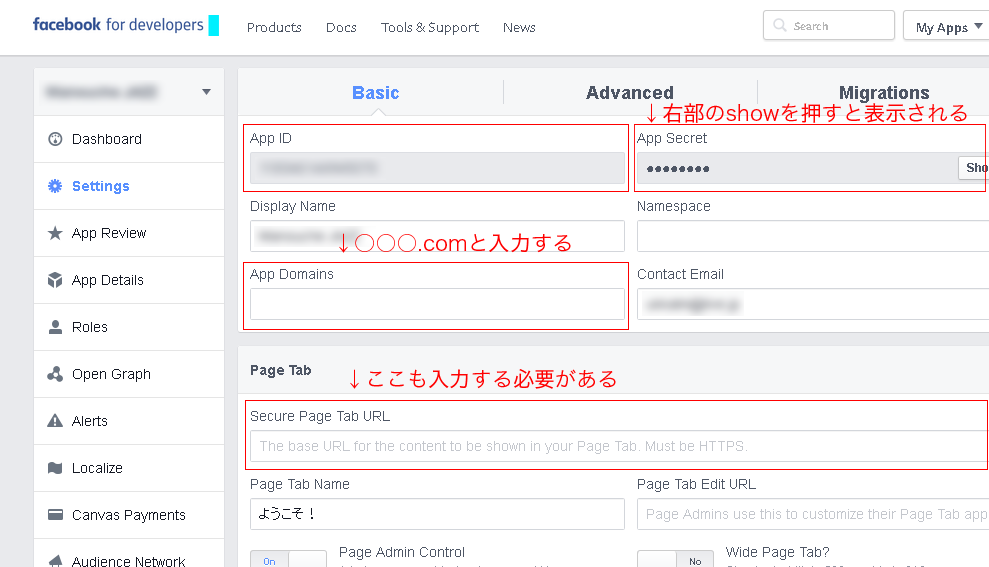Open App Details in the sidebar

[x=129, y=280]
